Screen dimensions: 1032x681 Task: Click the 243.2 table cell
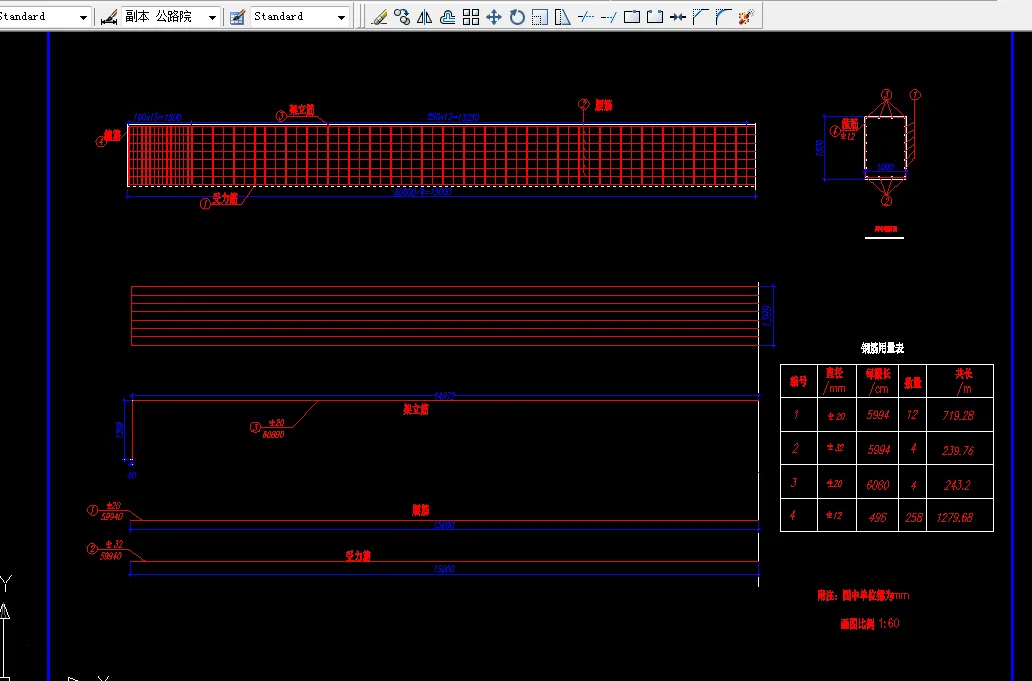(x=957, y=485)
